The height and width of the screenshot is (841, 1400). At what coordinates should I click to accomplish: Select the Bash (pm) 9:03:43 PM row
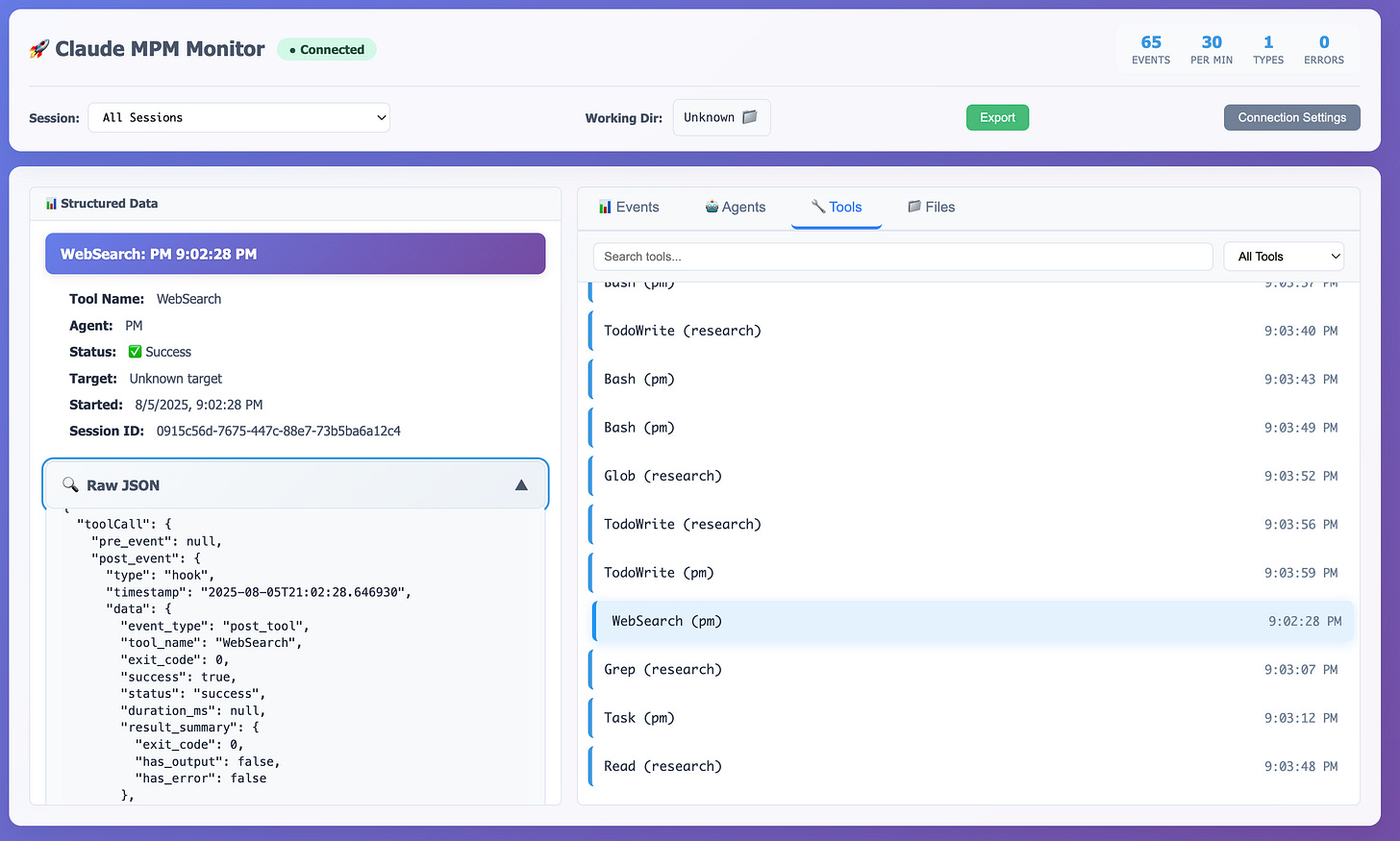[972, 379]
